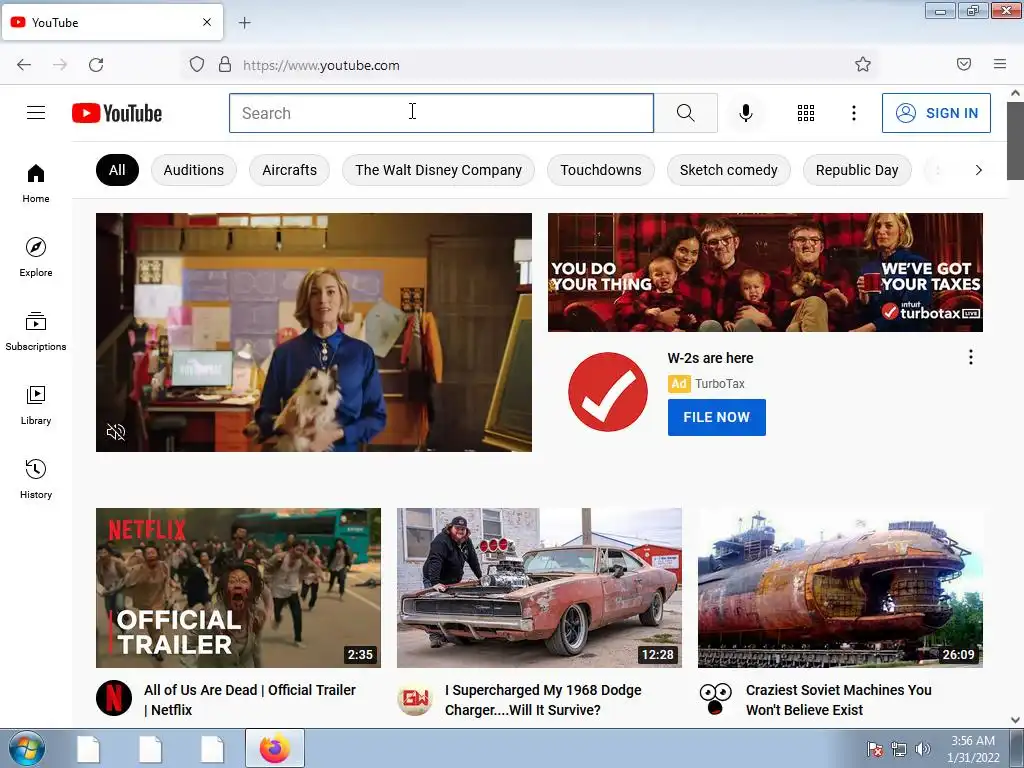
Task: Open the googly-eyes channel avatar
Action: pyautogui.click(x=716, y=698)
